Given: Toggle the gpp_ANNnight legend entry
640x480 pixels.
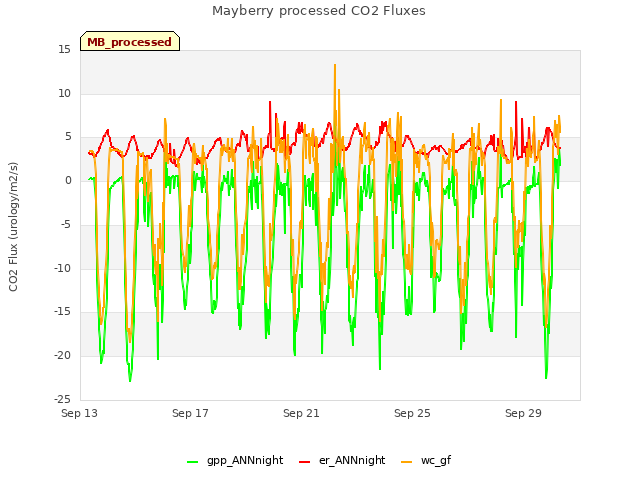Looking at the screenshot, I should (235, 460).
